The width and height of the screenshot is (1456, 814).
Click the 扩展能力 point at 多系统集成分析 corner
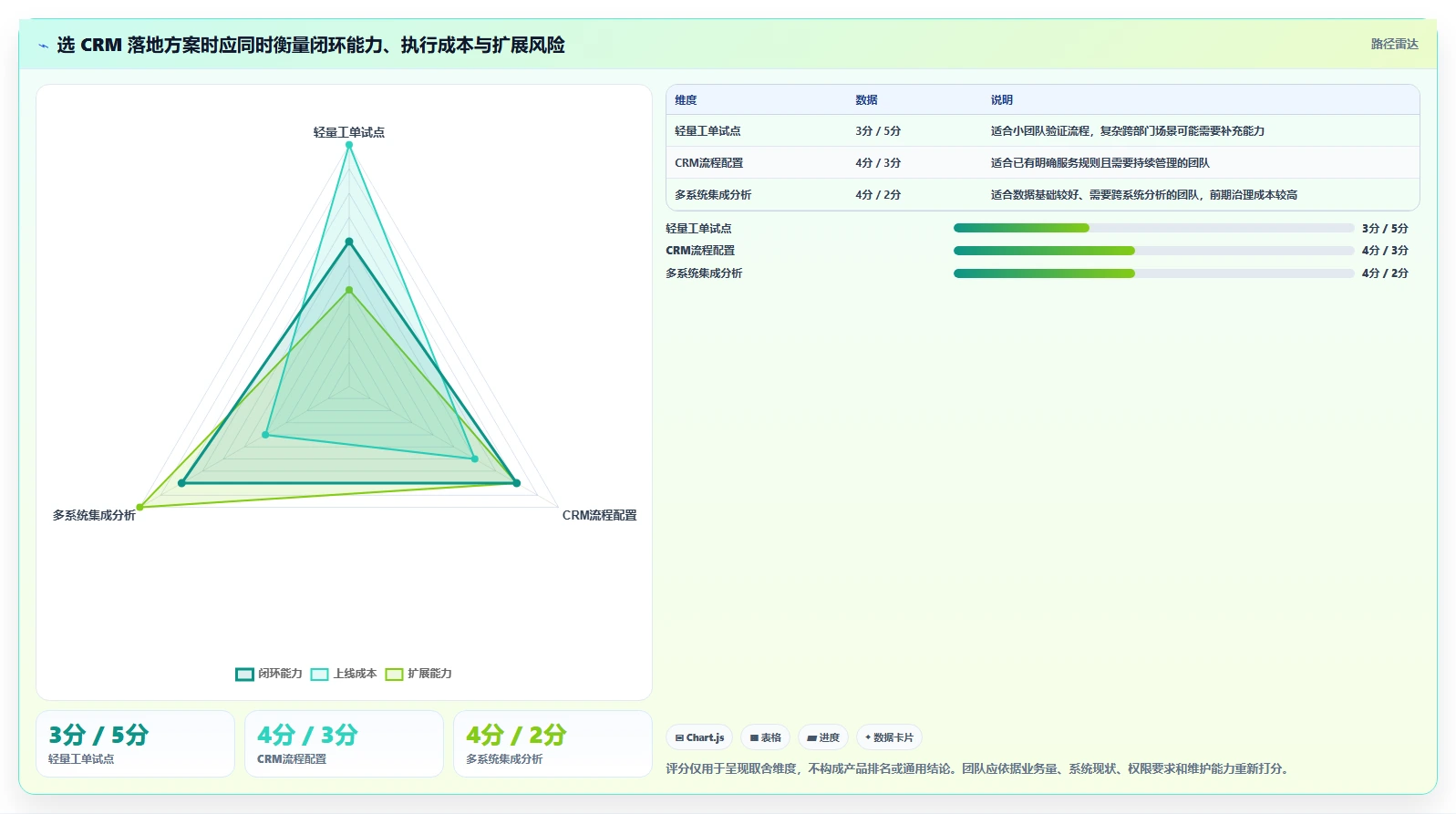pos(139,507)
